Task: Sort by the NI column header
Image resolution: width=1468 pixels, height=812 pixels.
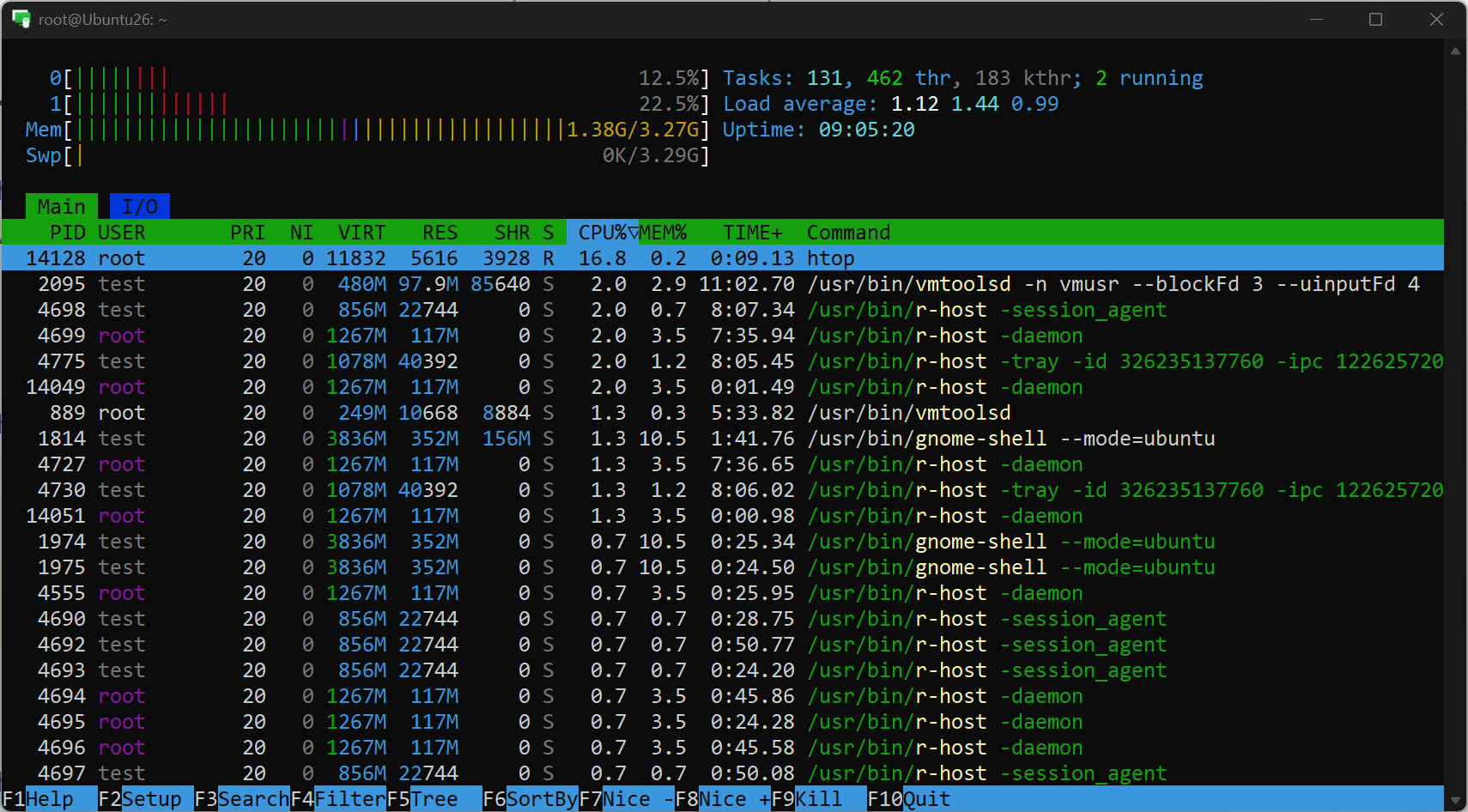Action: click(x=301, y=233)
